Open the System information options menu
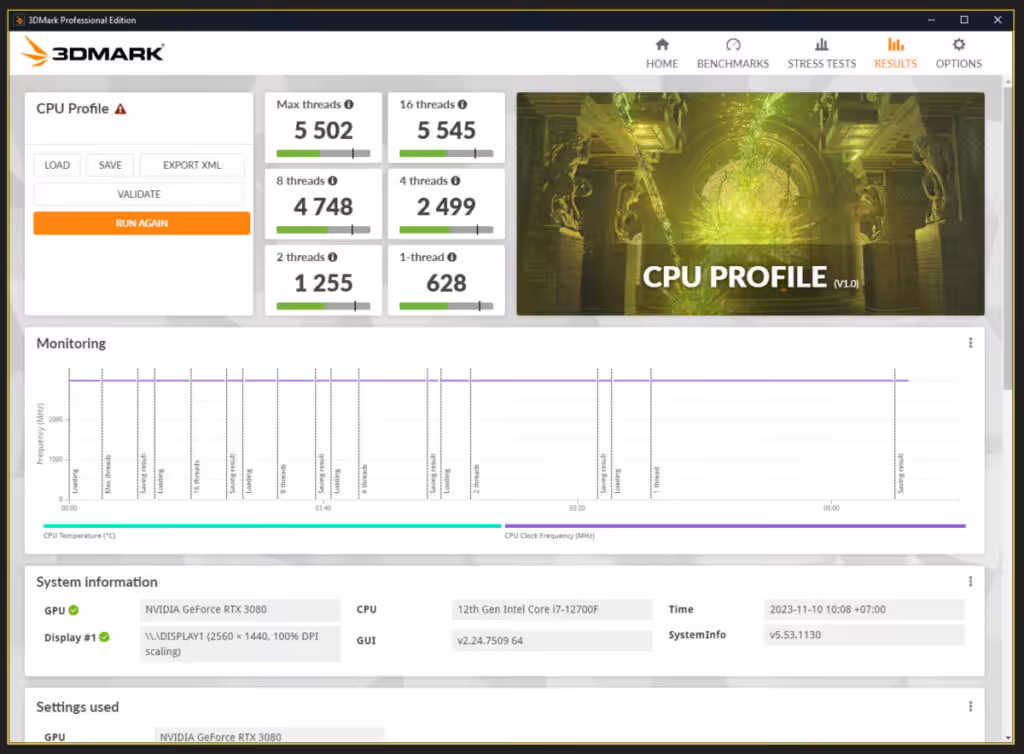Screen dimensions: 1024x754 970,582
